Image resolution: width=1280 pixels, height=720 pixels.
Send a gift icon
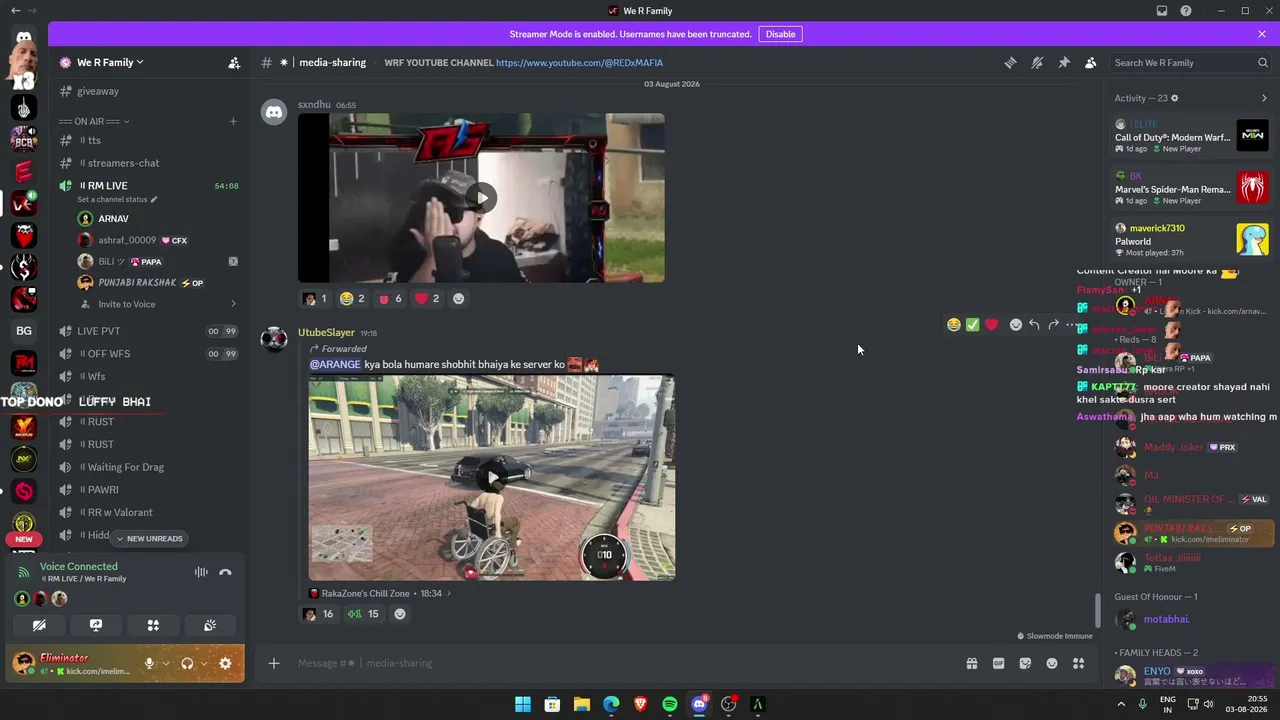pos(971,663)
